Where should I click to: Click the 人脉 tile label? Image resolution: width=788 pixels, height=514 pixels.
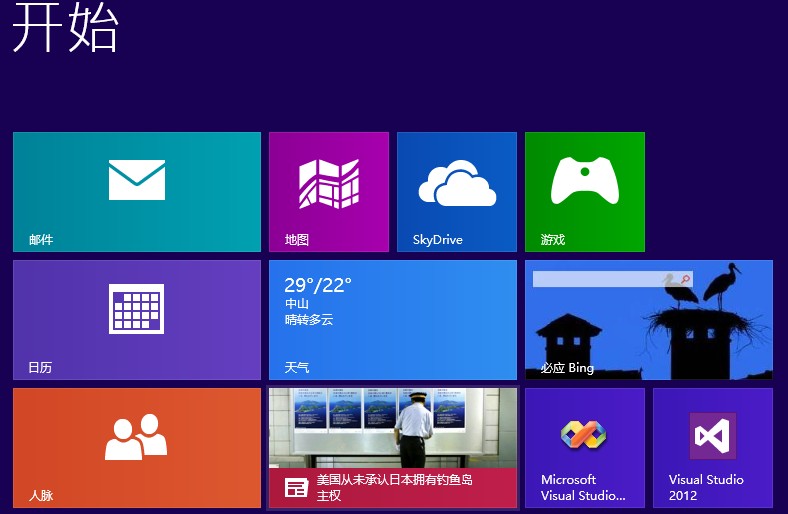pyautogui.click(x=41, y=495)
